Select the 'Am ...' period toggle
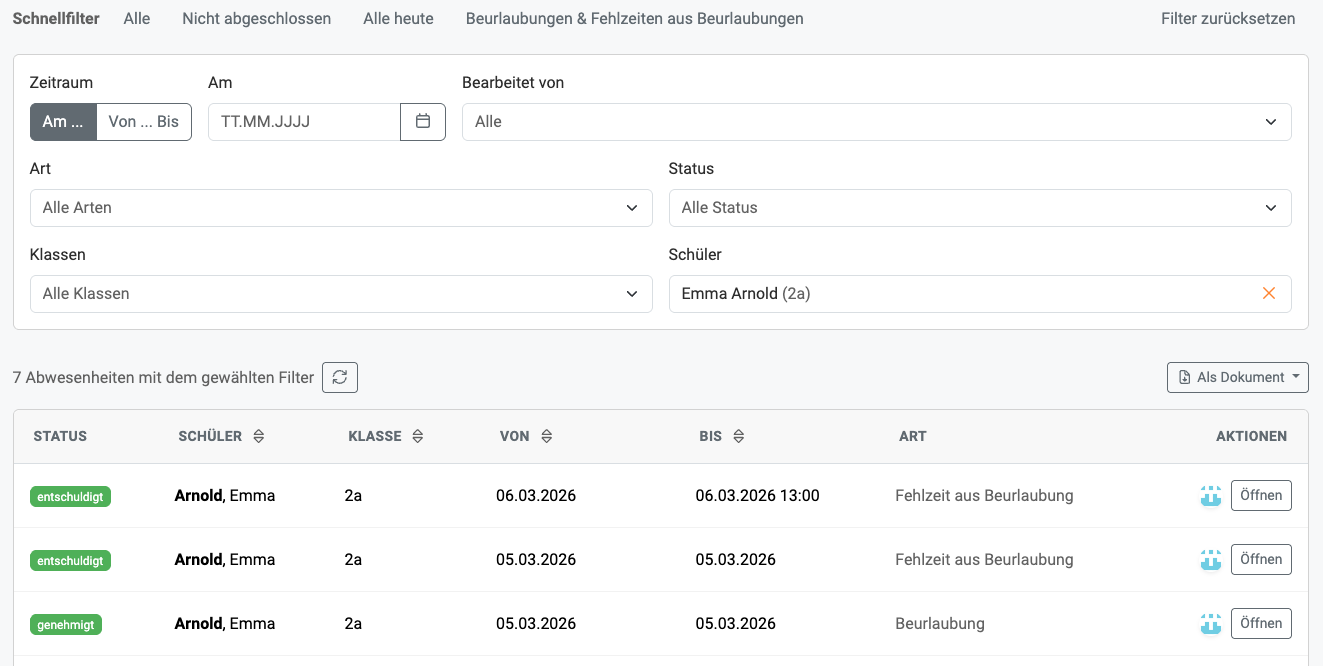 [63, 122]
